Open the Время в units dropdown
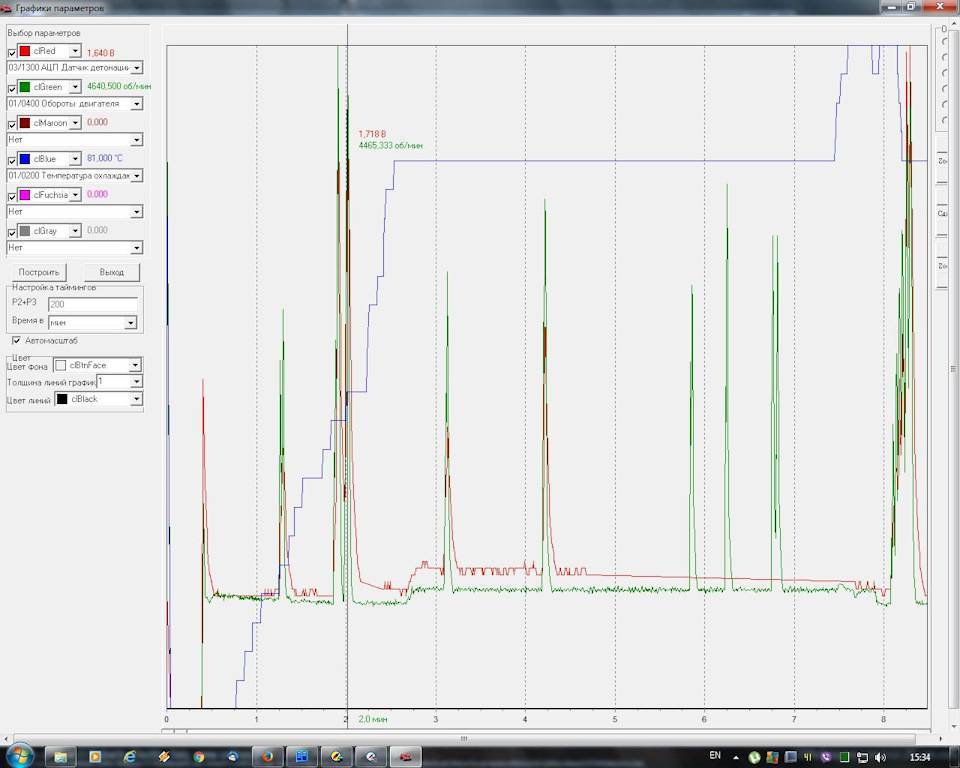 (130, 324)
